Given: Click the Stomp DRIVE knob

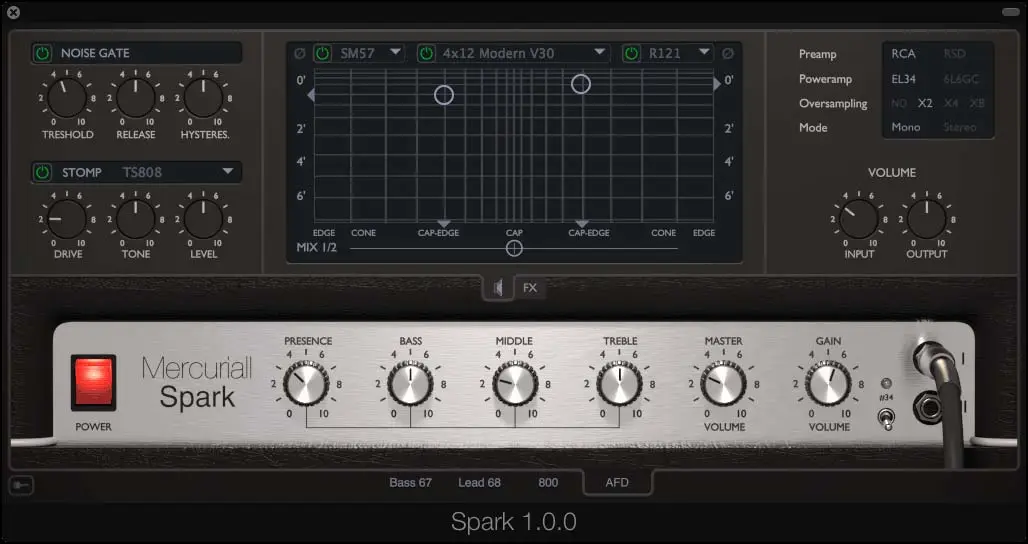Looking at the screenshot, I should [x=67, y=219].
